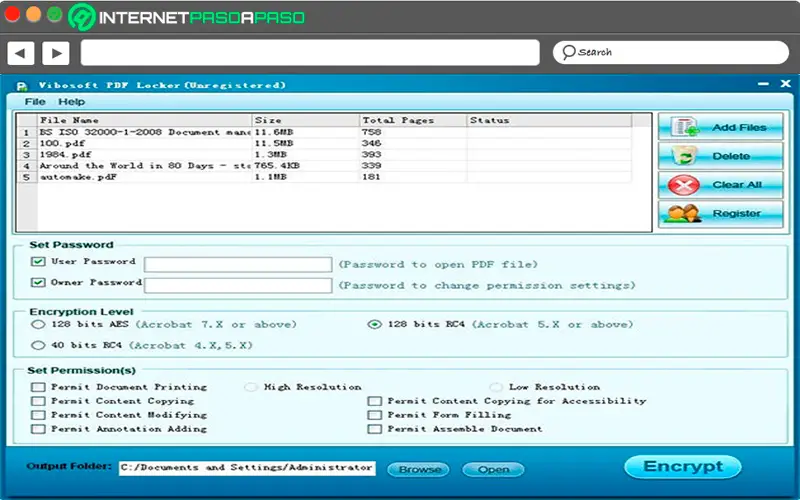This screenshot has width=800, height=500.
Task: Enable Permit Content Modifying
Action: click(38, 415)
